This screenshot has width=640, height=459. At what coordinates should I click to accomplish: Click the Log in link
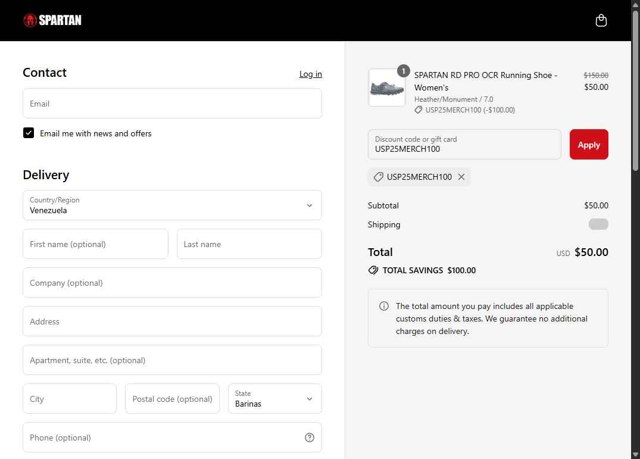click(x=310, y=74)
